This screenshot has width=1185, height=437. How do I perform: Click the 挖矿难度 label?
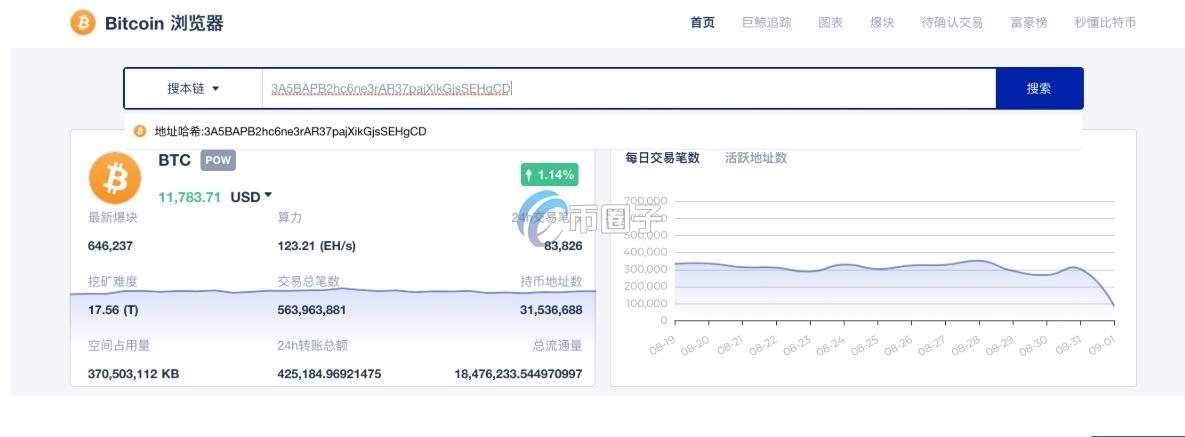(x=113, y=281)
